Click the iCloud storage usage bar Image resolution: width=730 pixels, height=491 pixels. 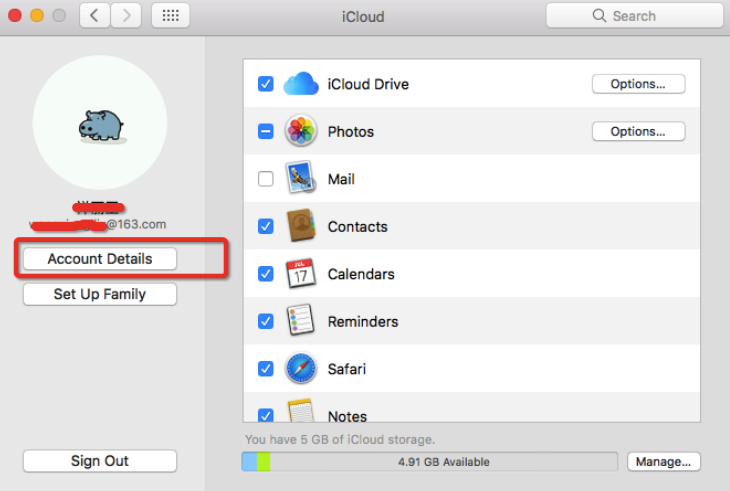pyautogui.click(x=430, y=462)
